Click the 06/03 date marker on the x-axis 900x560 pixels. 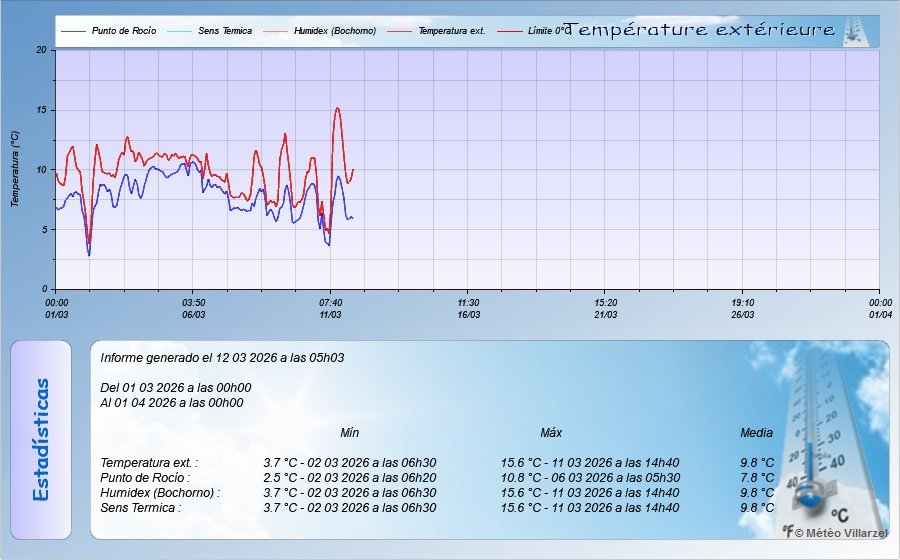(193, 314)
